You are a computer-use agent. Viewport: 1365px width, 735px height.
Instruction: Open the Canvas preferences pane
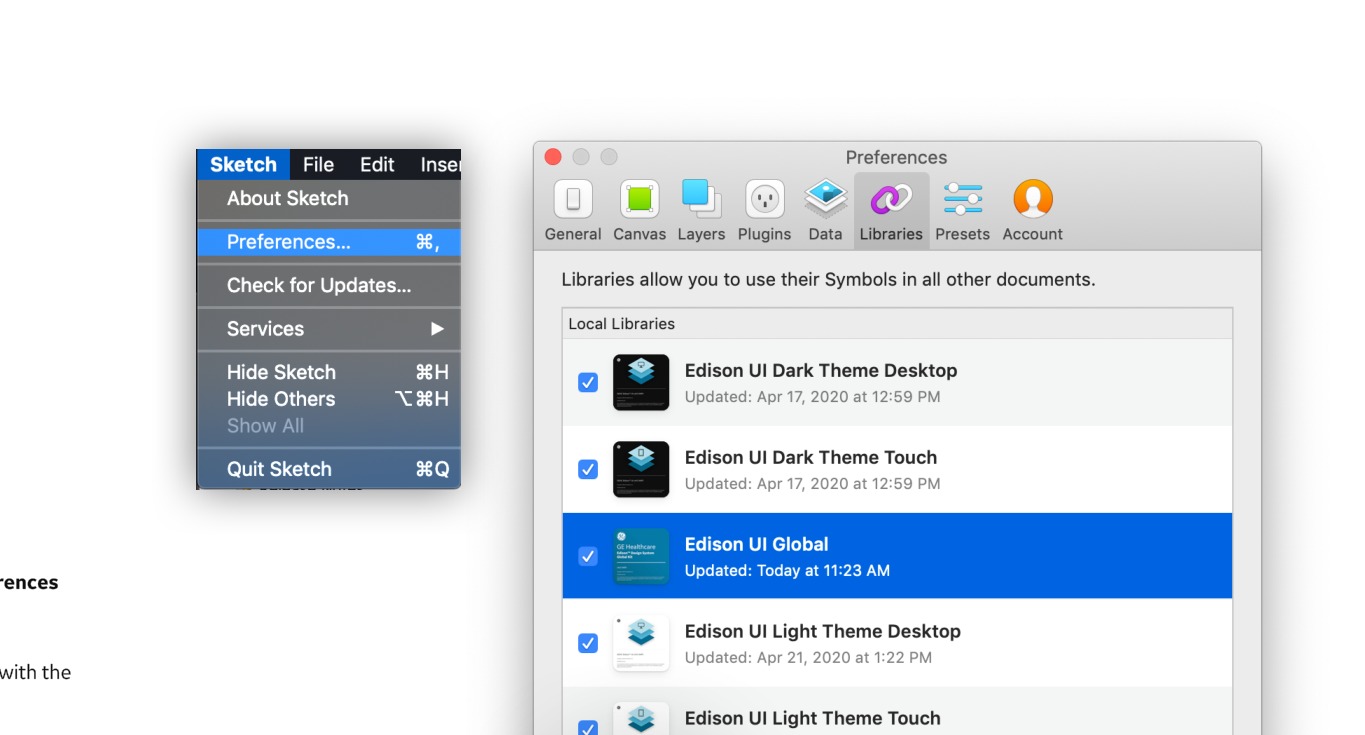coord(639,211)
